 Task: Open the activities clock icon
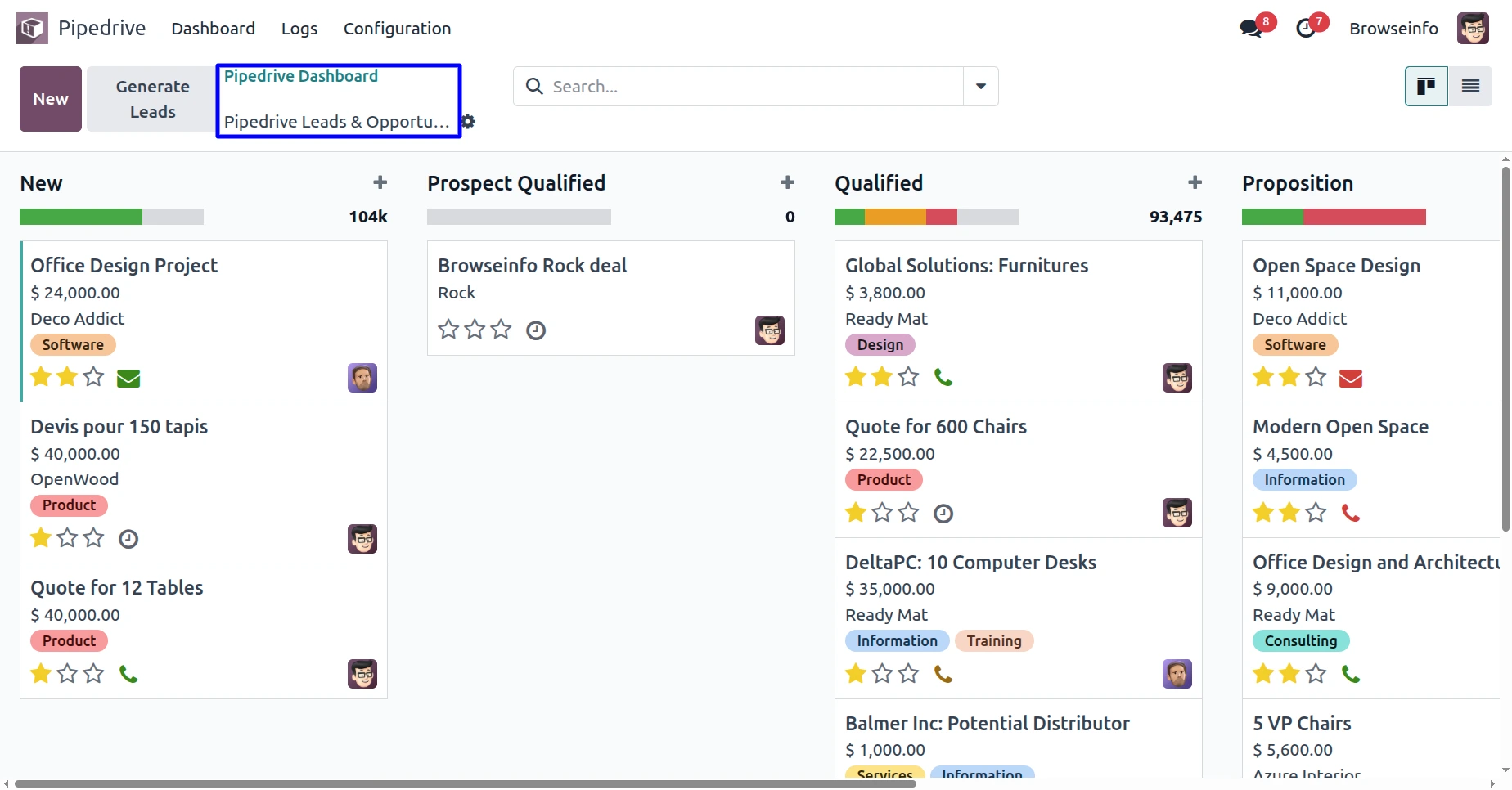[x=1306, y=29]
